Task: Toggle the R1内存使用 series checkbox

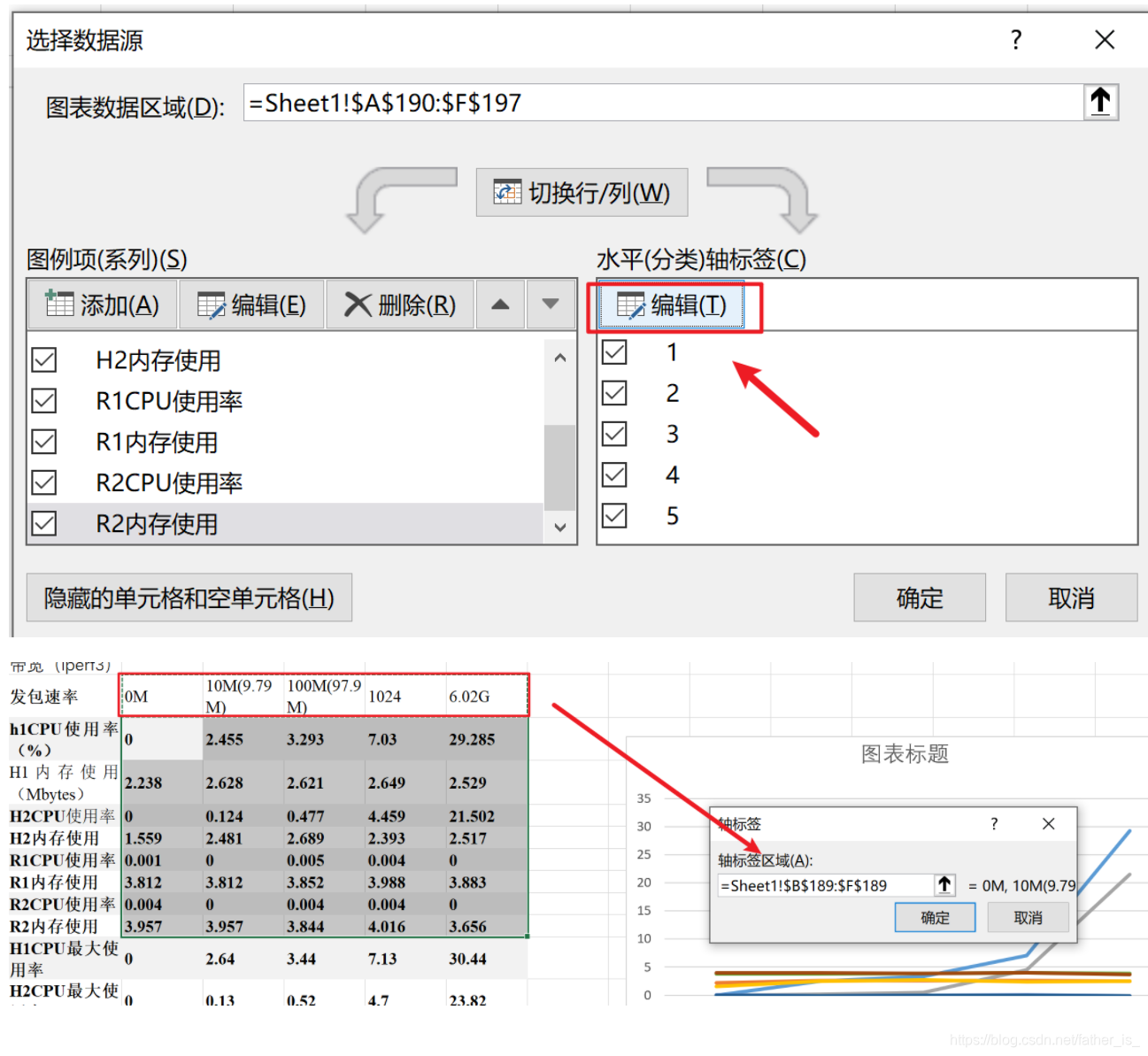Action: click(x=44, y=442)
